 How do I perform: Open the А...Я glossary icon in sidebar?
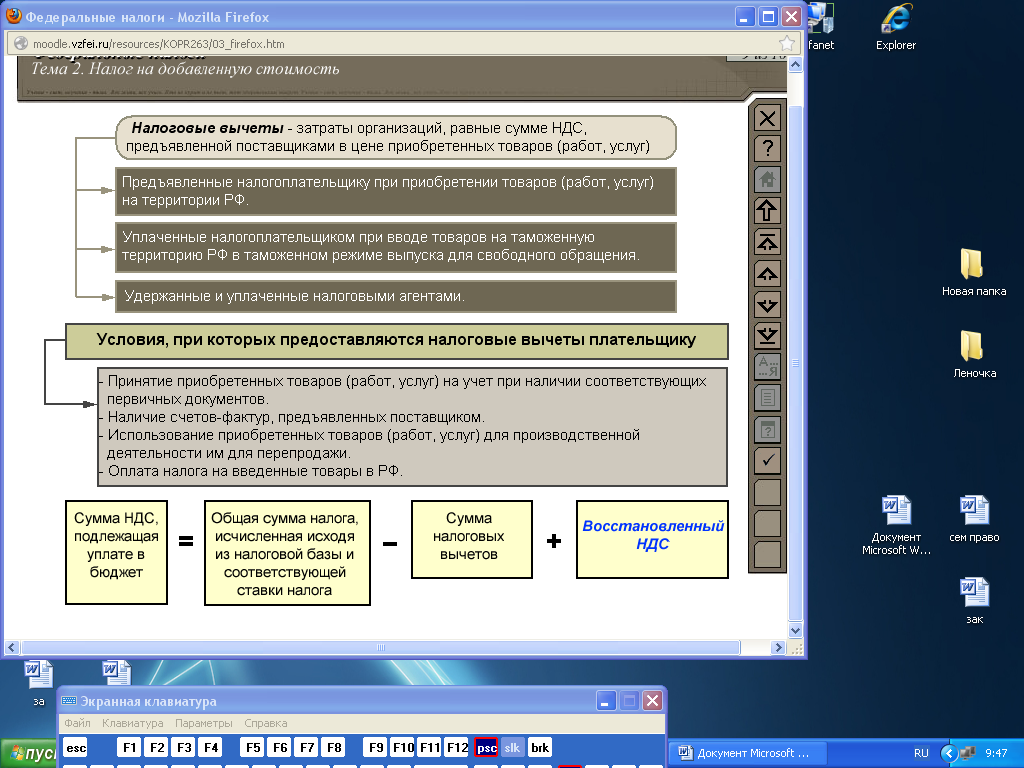[767, 366]
